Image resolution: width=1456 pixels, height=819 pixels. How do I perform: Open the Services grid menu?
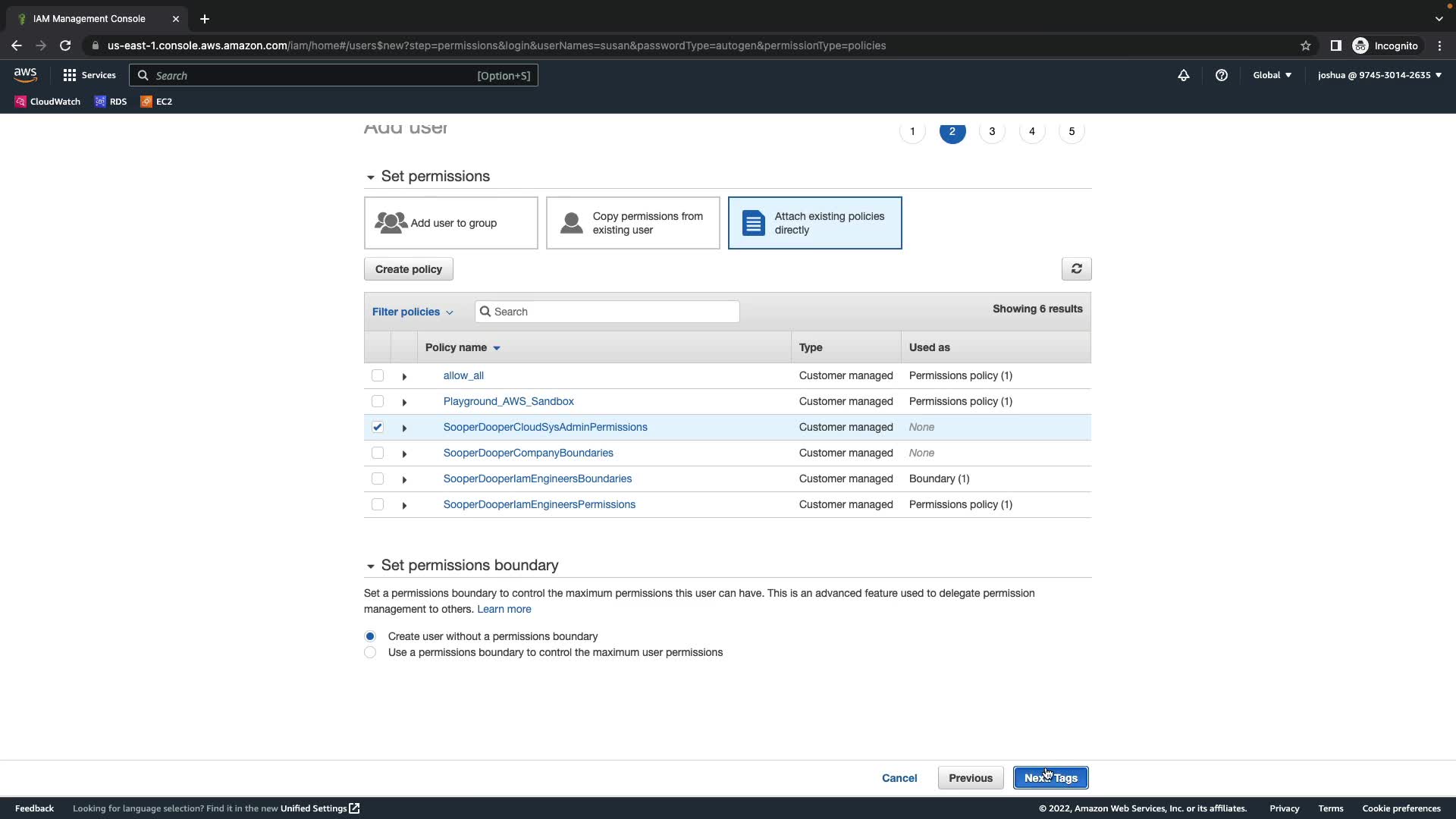(89, 75)
